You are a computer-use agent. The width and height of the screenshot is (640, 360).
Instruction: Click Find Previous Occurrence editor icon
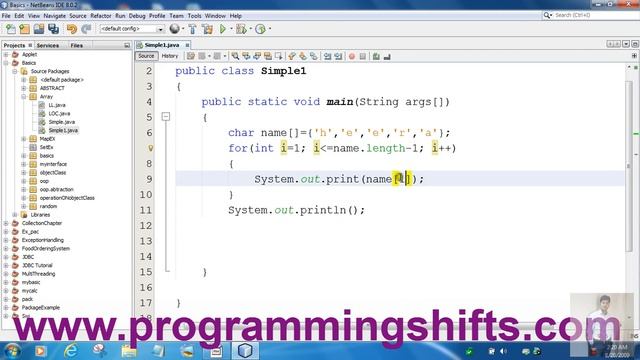(246, 56)
